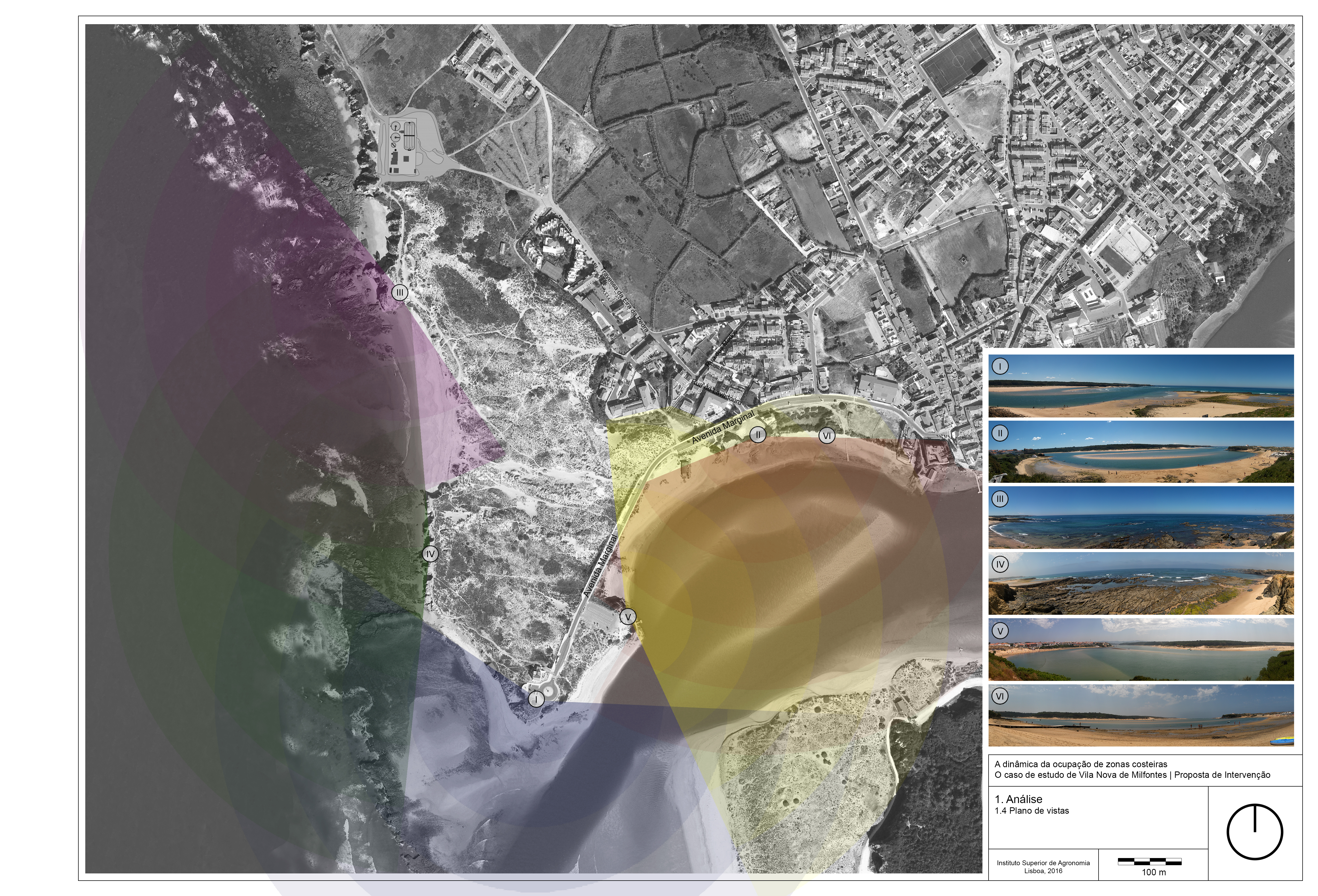This screenshot has width=1318, height=896.
Task: Click viewpoint marker IV on the aerial map
Action: coord(430,554)
